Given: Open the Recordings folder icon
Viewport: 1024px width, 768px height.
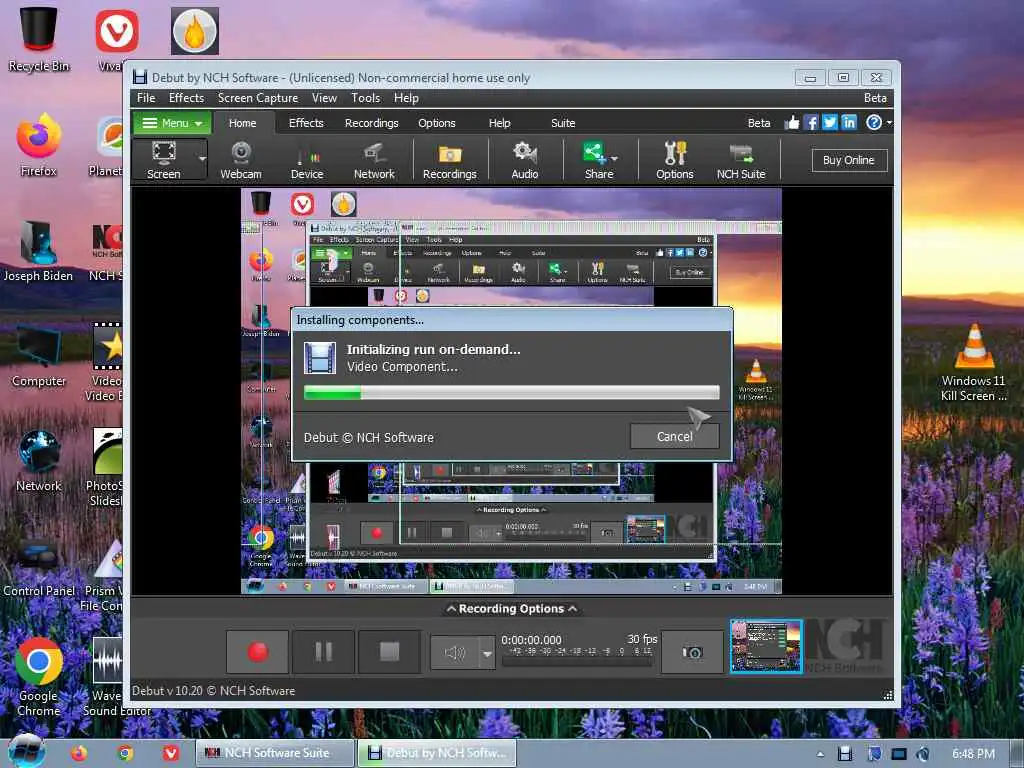Looking at the screenshot, I should 449,159.
